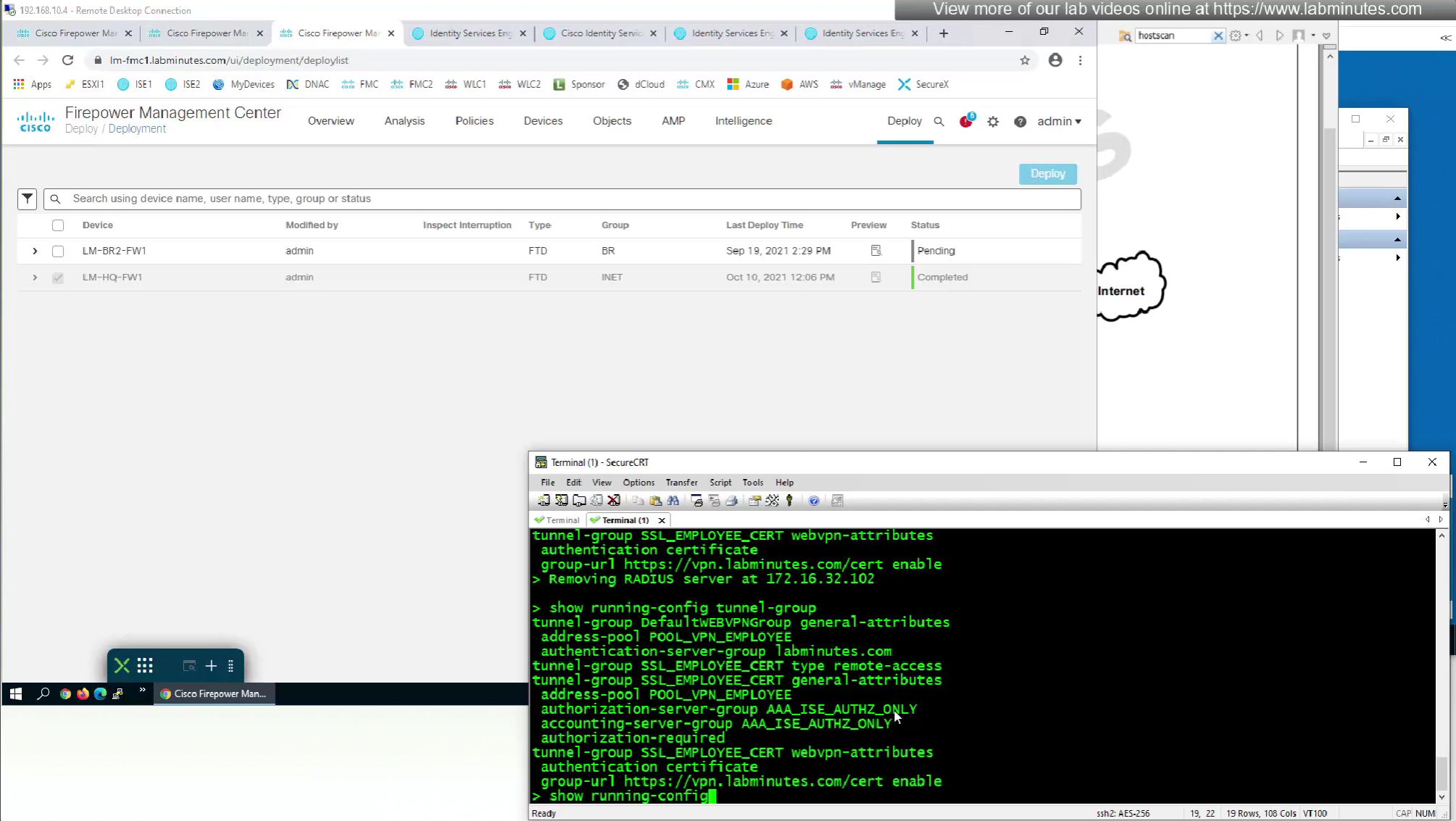Click the Deployment breadcrumb link
The image size is (1456, 821).
coord(137,129)
